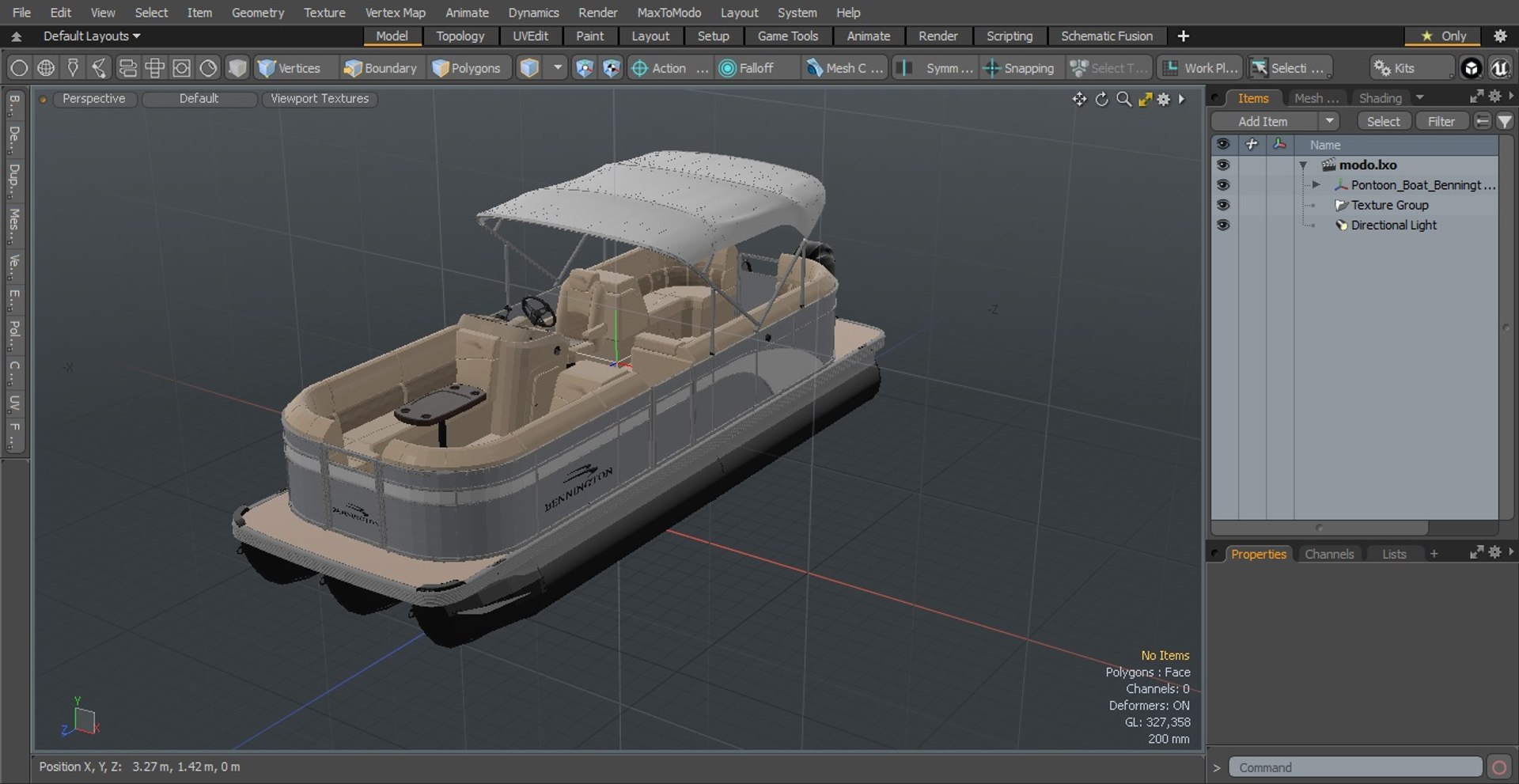
Task: Open the Mesh Constraint option
Action: click(845, 68)
